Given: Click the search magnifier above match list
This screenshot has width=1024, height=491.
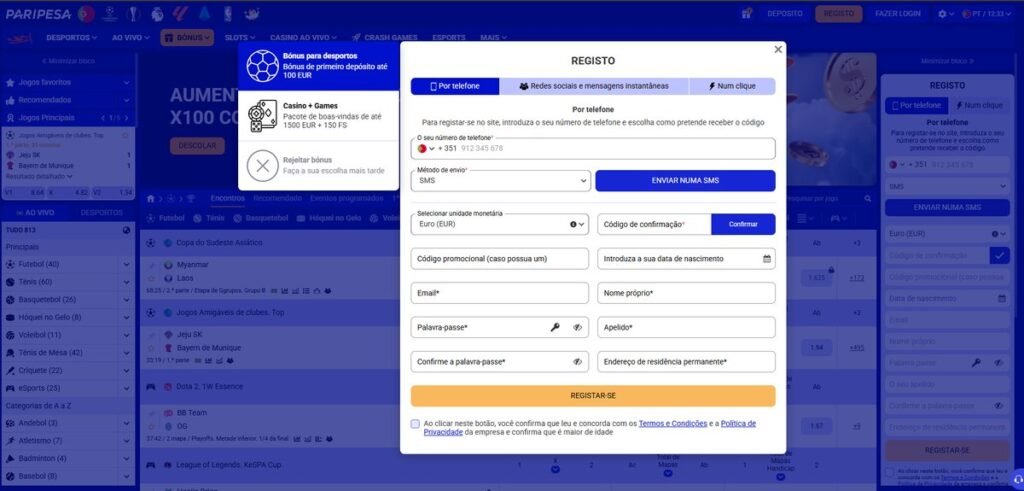Looking at the screenshot, I should [867, 198].
